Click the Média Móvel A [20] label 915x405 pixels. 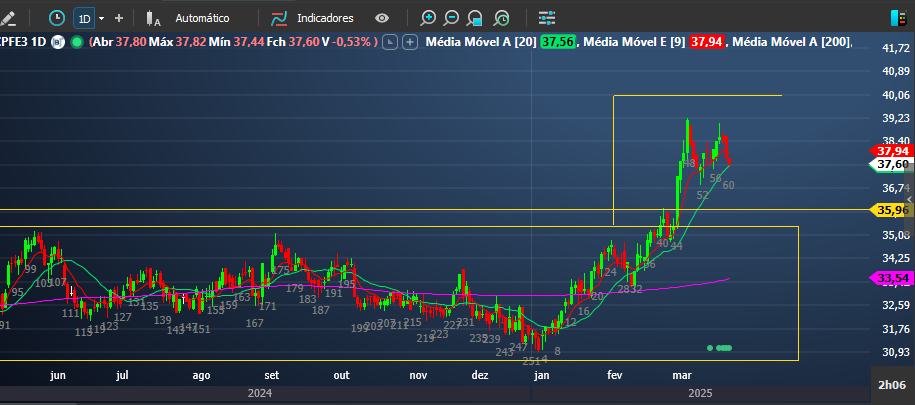480,42
